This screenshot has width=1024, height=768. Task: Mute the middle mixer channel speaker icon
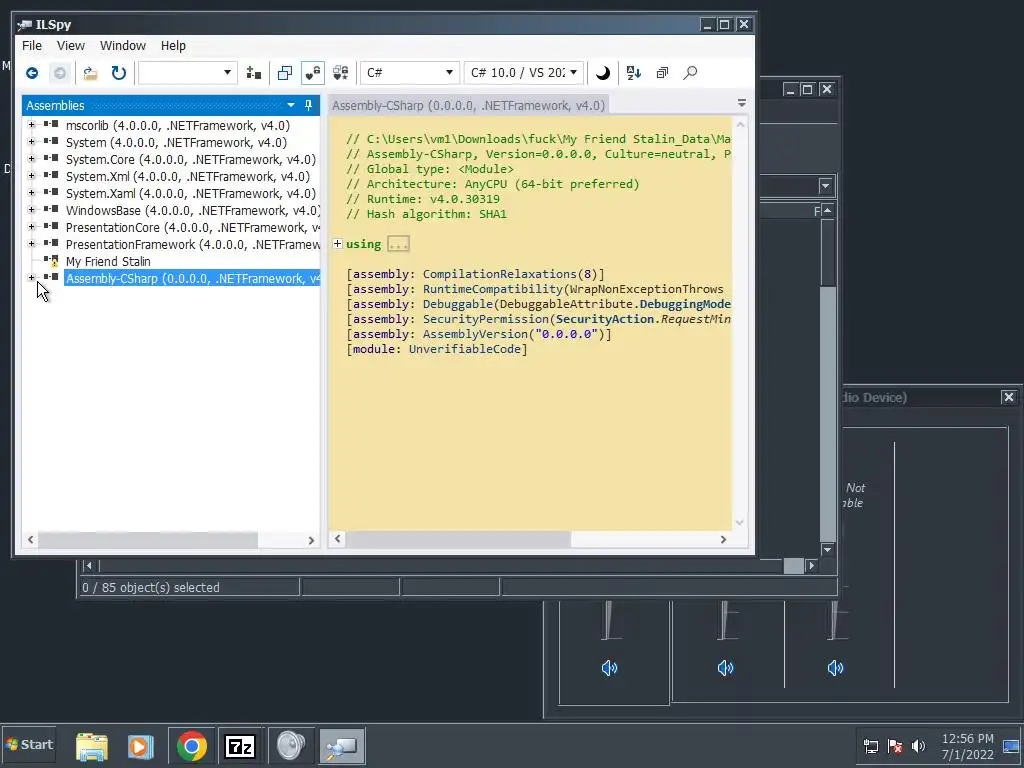point(726,667)
